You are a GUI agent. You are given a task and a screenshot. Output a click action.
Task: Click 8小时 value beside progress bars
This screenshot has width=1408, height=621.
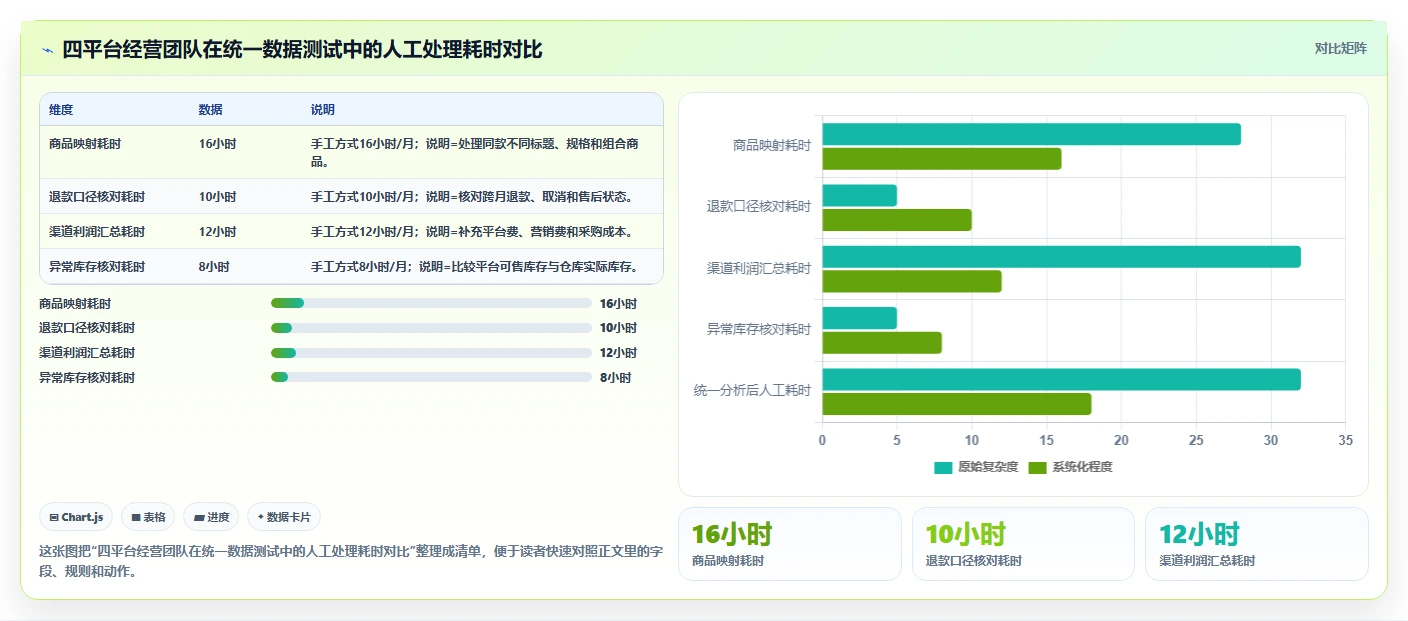click(x=615, y=378)
